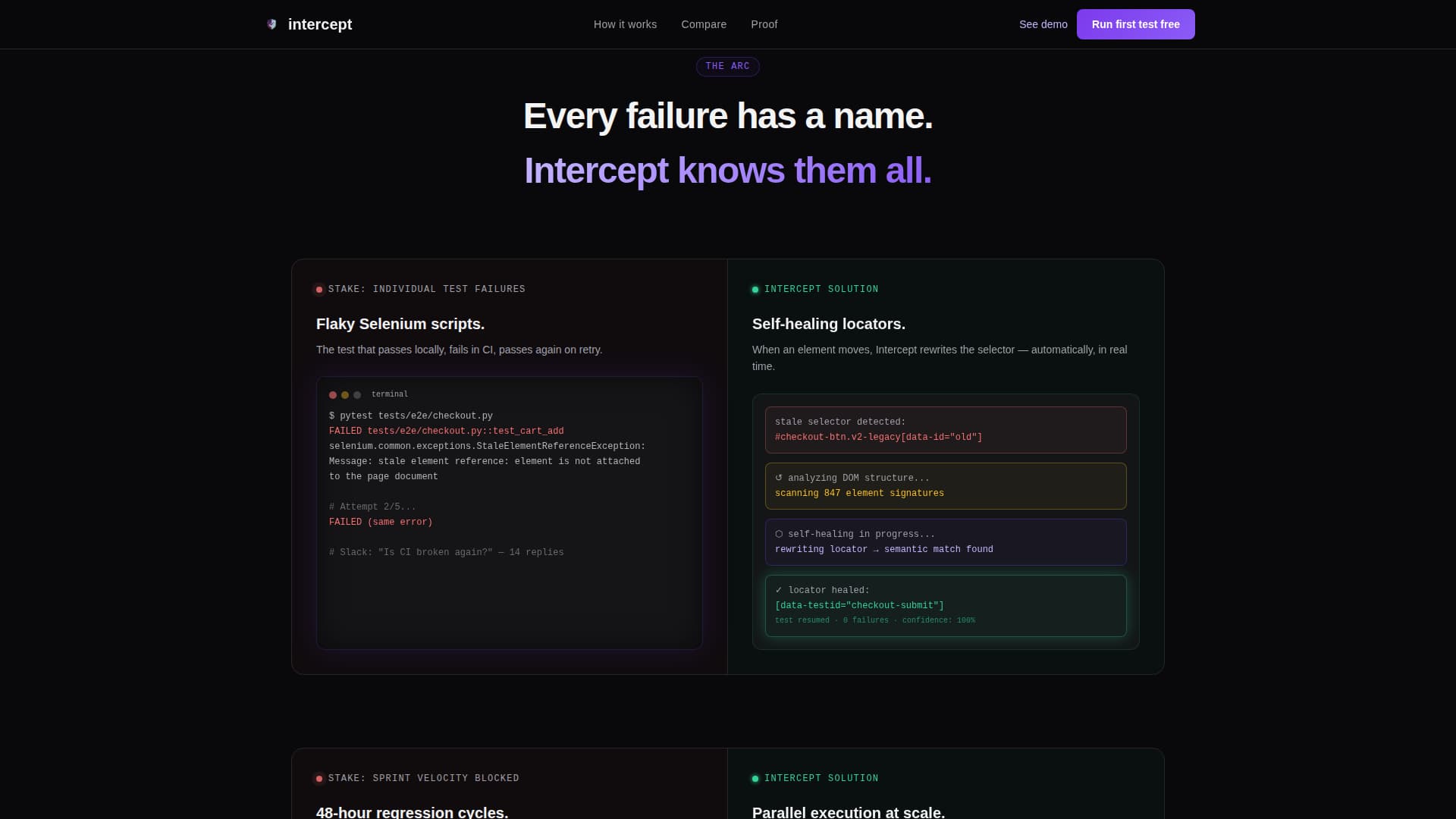Viewport: 1456px width, 819px height.
Task: Click the THE ARC badge
Action: tap(727, 66)
